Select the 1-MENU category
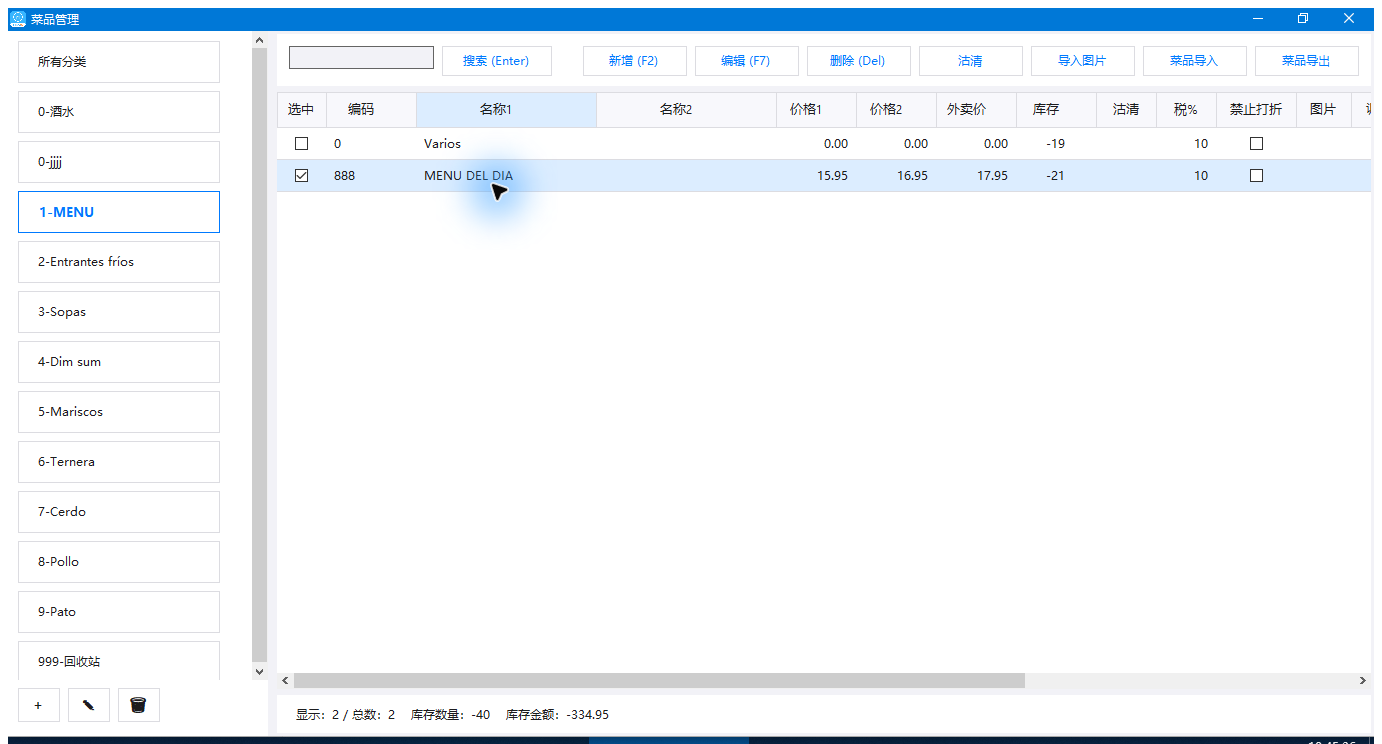 point(119,212)
